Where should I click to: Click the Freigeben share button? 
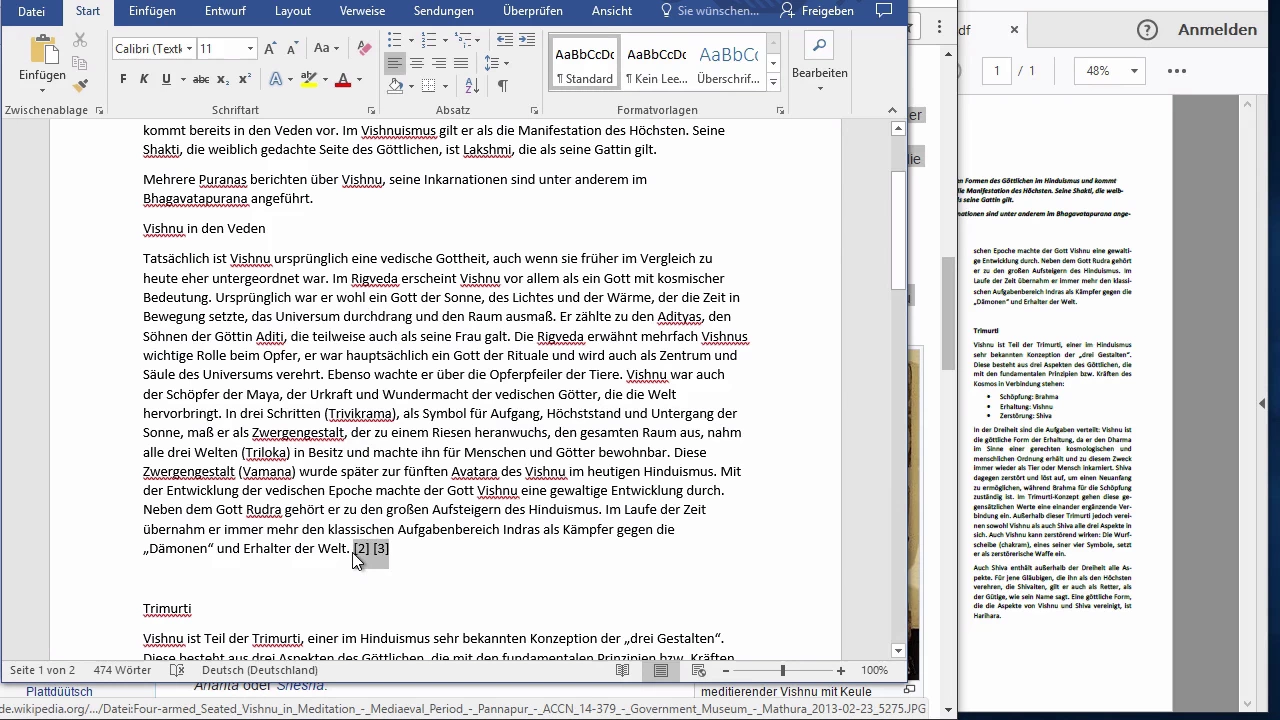(x=818, y=11)
